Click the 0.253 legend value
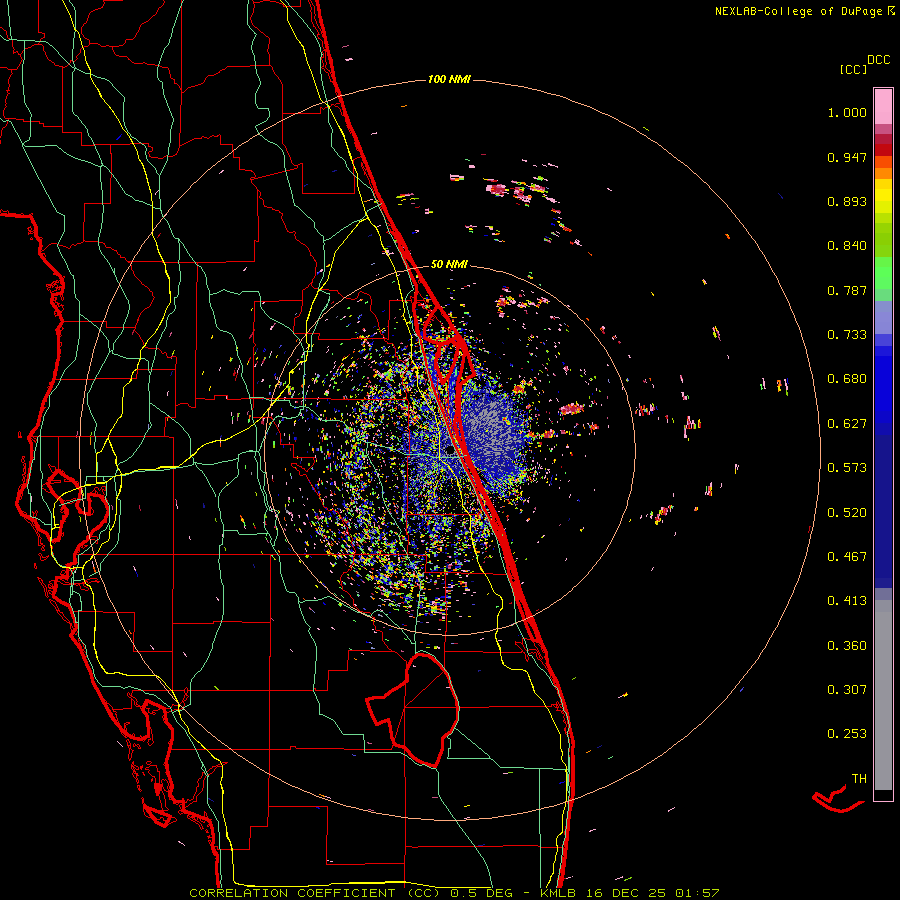The image size is (900, 900). point(847,734)
